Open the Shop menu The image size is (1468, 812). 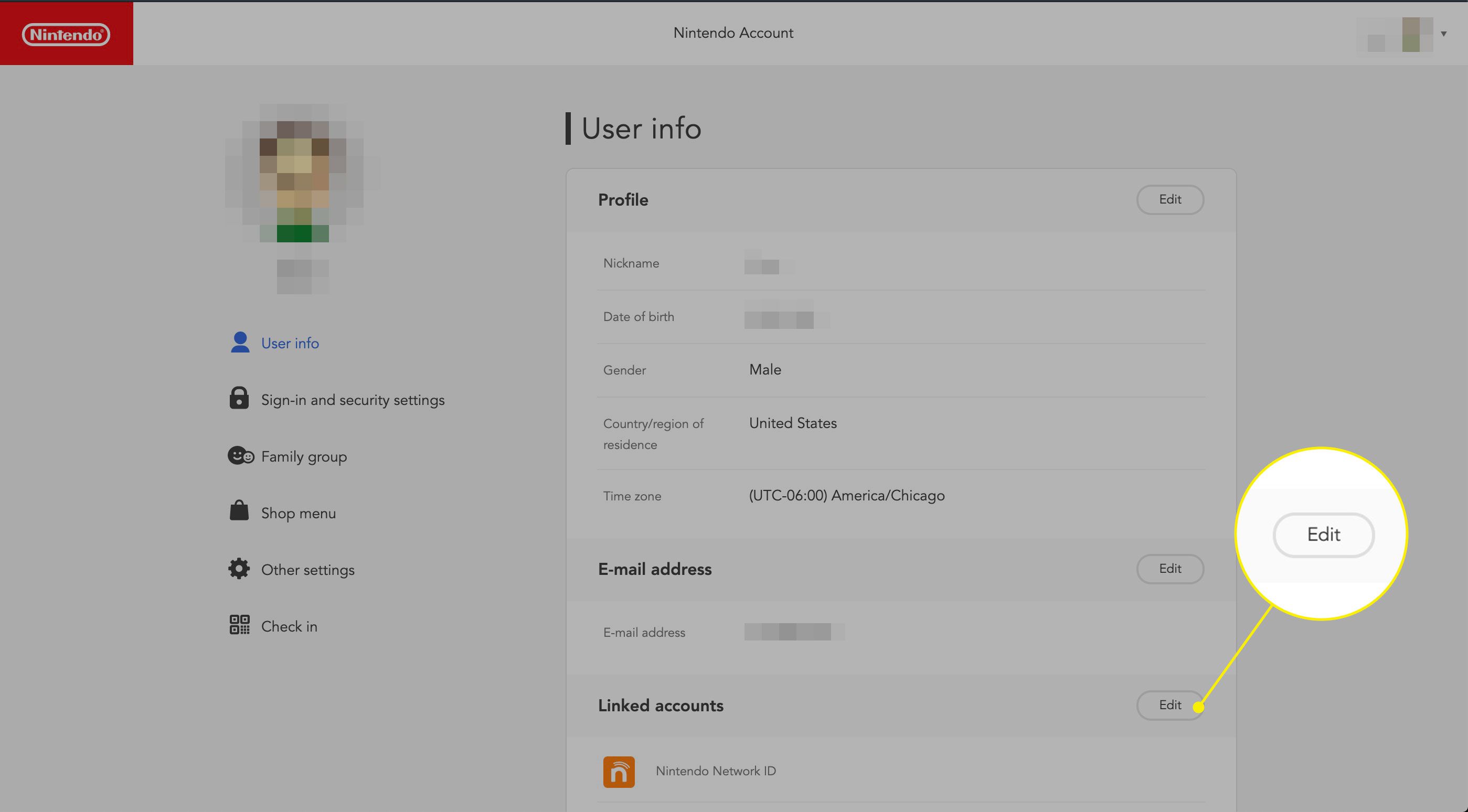298,514
